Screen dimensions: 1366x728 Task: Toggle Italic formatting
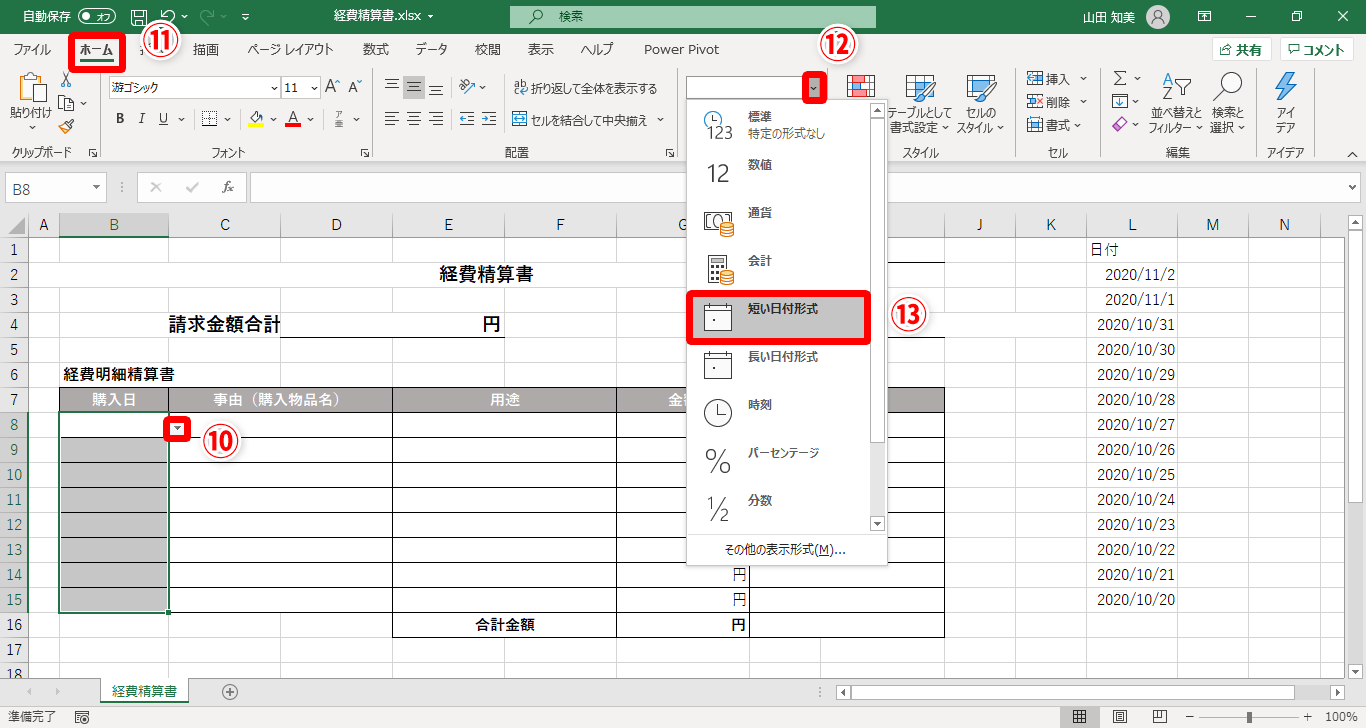pyautogui.click(x=142, y=119)
